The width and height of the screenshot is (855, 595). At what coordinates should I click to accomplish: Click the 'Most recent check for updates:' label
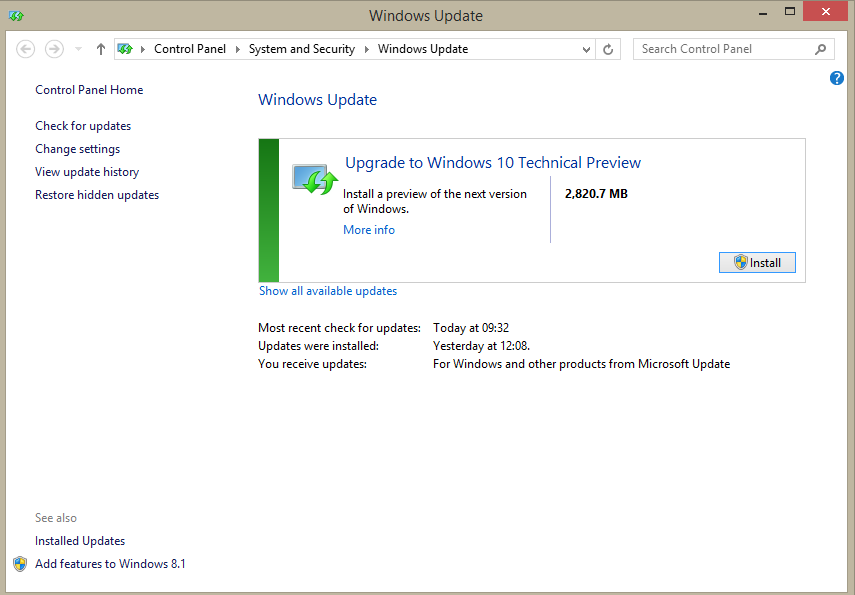339,328
